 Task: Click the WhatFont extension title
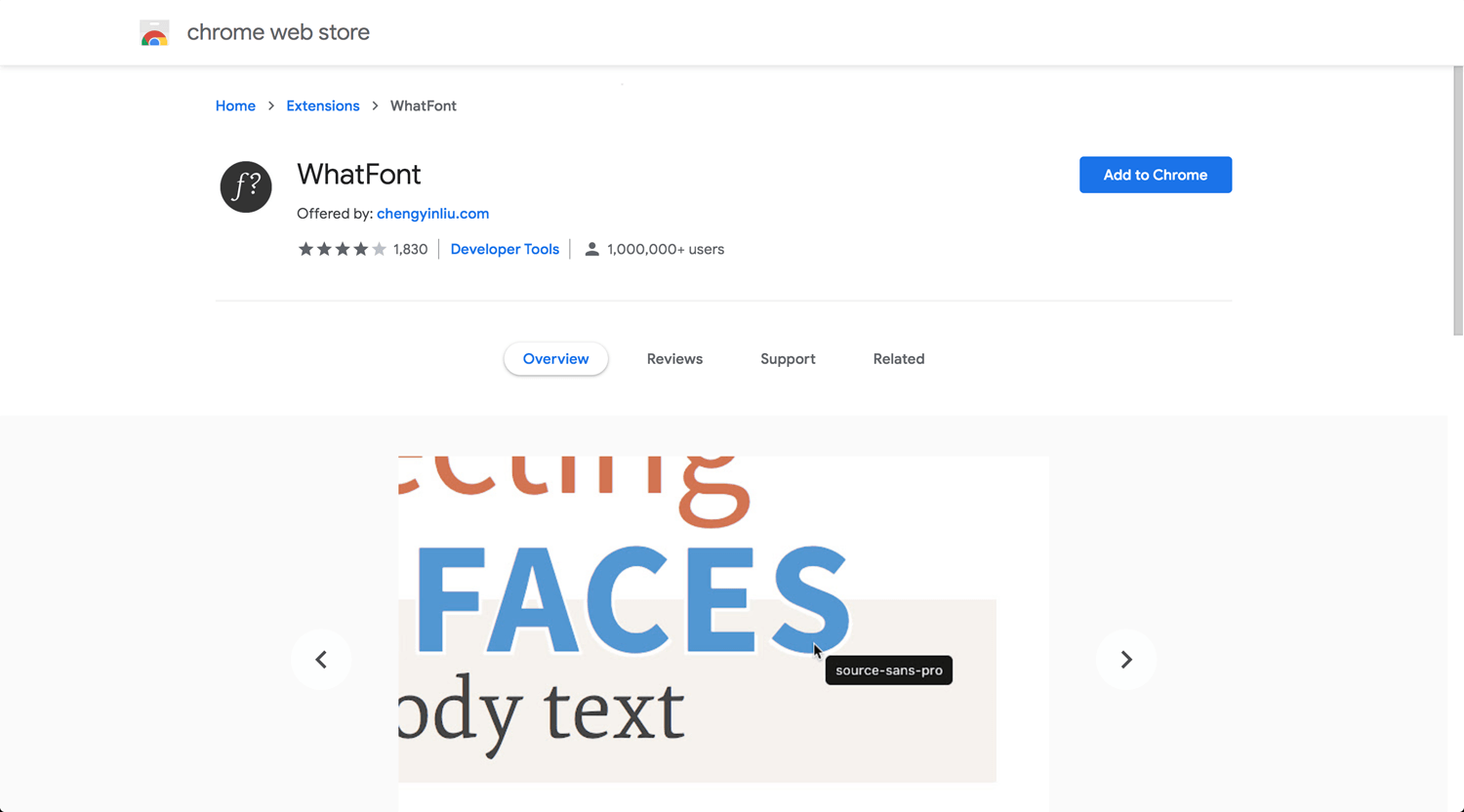point(359,174)
